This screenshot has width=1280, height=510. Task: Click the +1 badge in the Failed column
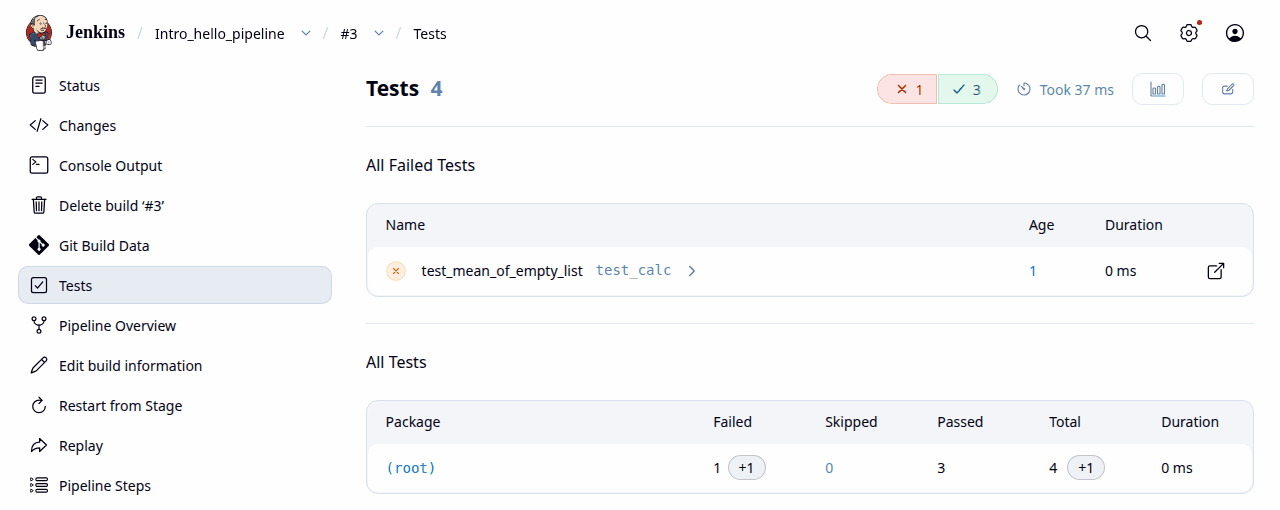747,467
